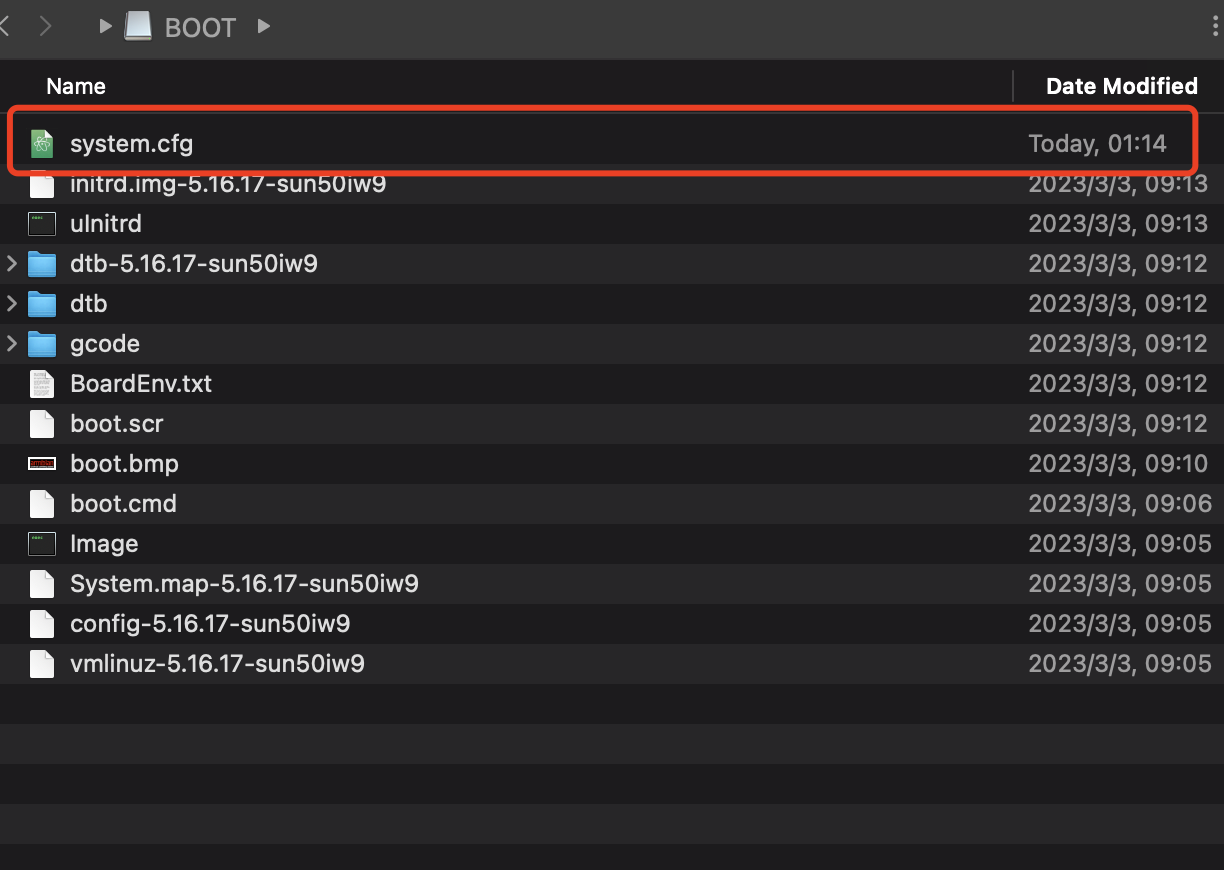
Task: Expand the dtb folder disclosure arrow
Action: pos(12,304)
